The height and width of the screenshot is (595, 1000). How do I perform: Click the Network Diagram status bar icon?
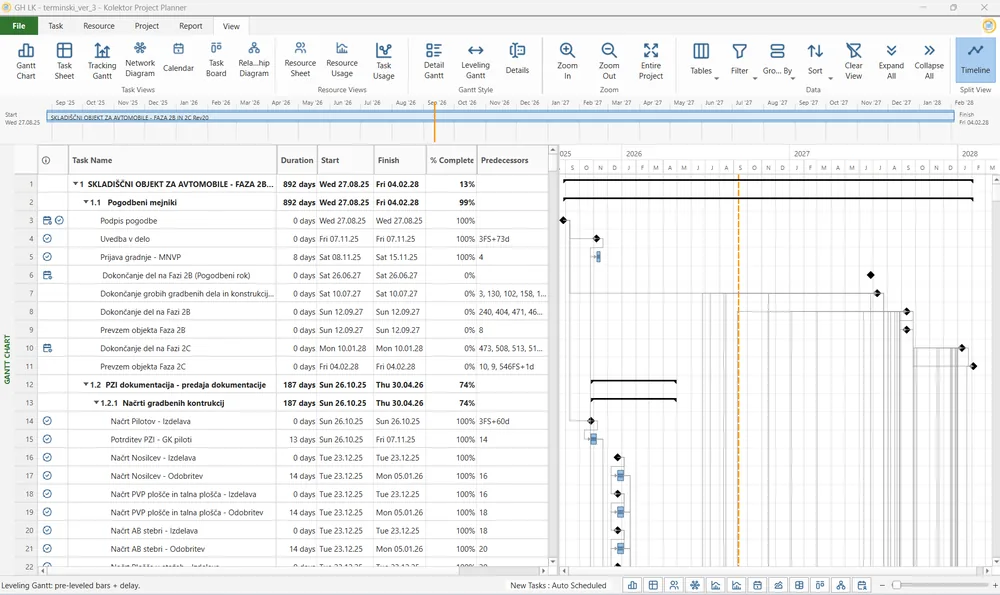pyautogui.click(x=695, y=585)
